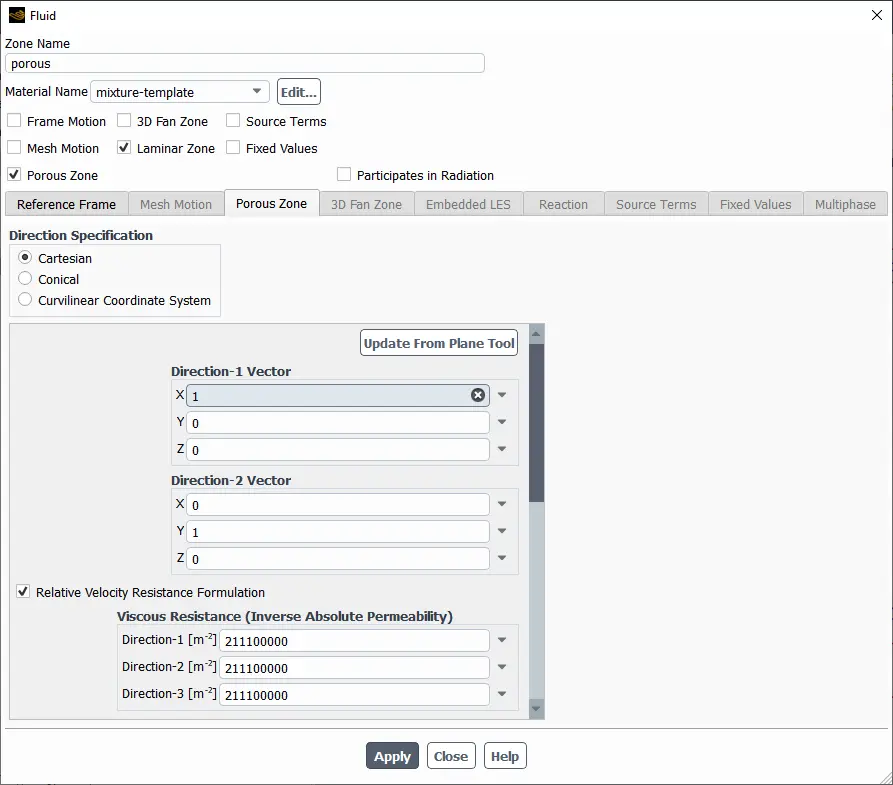Viewport: 893px width, 785px height.
Task: Click Viscous Resistance Direction-1 value field
Action: click(x=354, y=641)
